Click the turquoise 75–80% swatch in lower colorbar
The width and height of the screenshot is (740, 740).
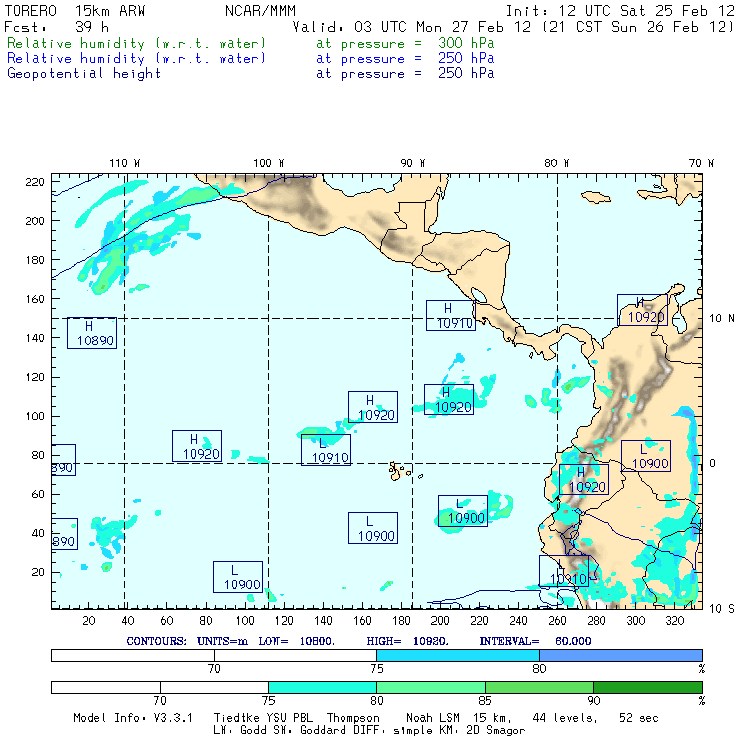click(322, 687)
